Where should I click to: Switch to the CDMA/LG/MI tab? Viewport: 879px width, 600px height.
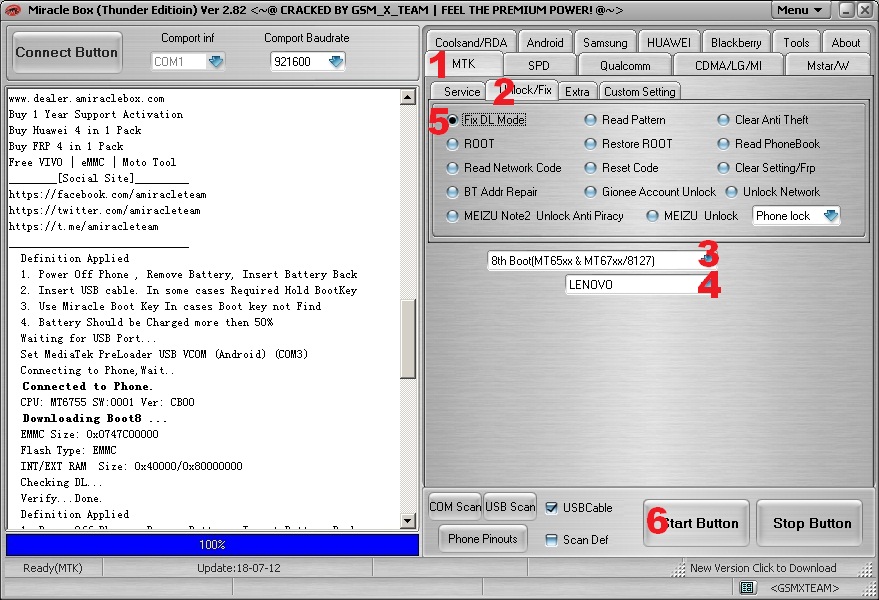728,66
